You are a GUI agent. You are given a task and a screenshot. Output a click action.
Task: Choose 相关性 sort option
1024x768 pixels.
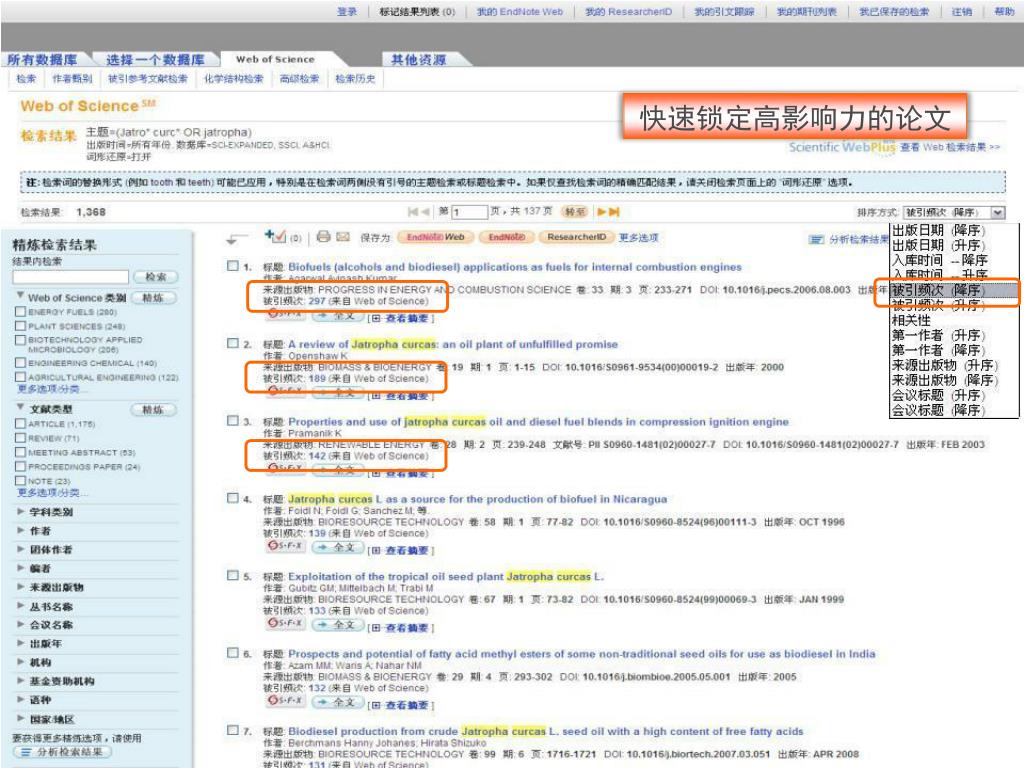click(911, 320)
